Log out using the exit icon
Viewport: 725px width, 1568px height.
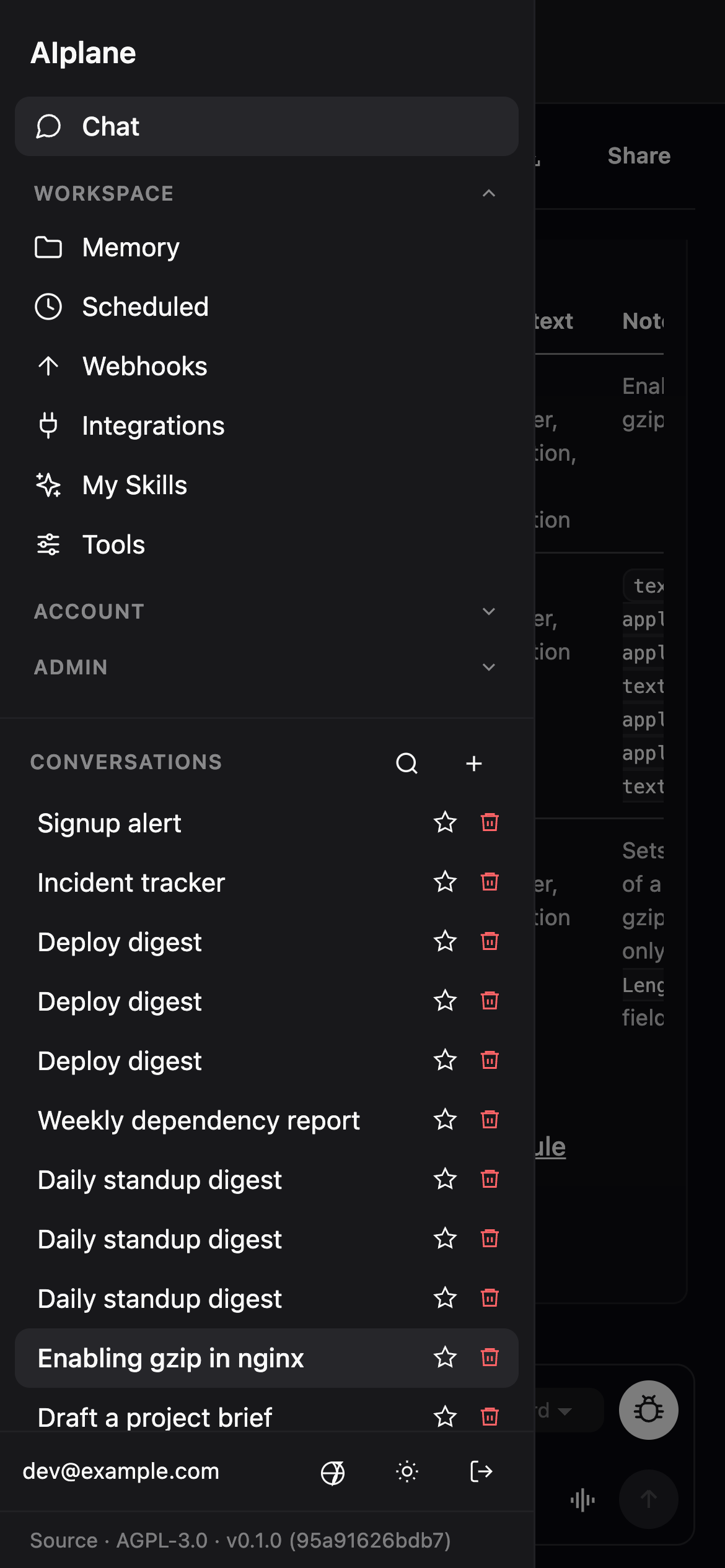click(x=481, y=1472)
